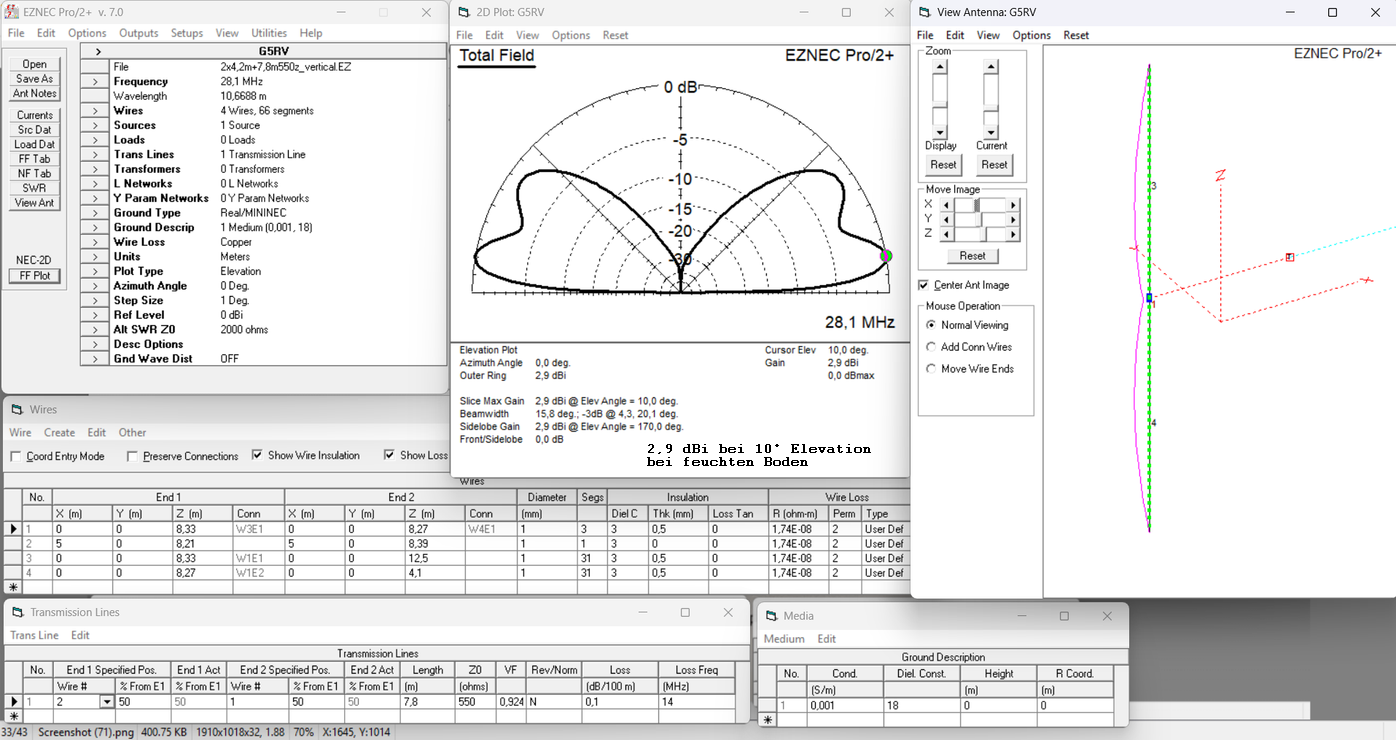Toggle the Preserve Connections checkbox

tap(133, 457)
